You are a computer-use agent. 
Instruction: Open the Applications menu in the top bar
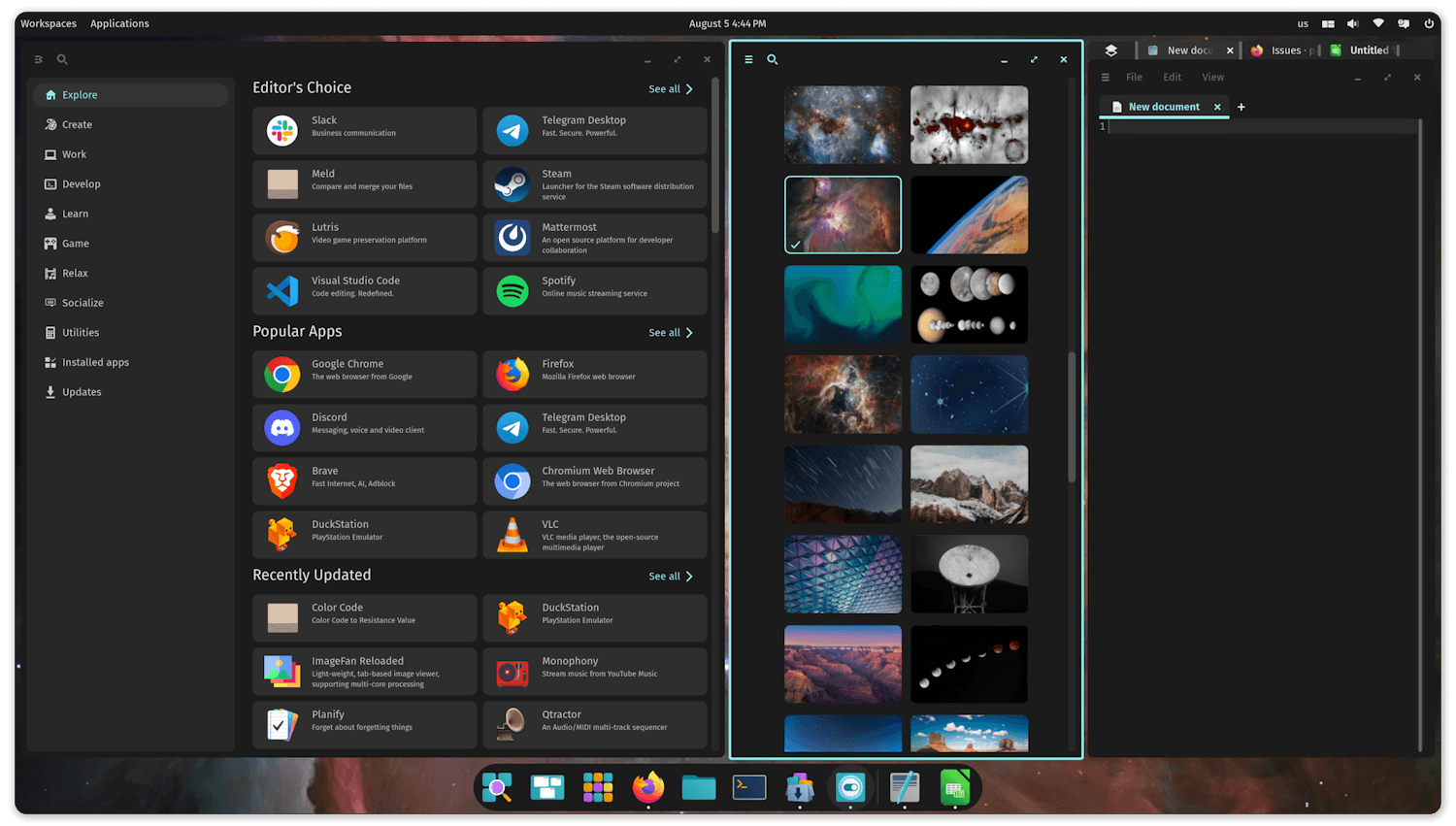119,23
